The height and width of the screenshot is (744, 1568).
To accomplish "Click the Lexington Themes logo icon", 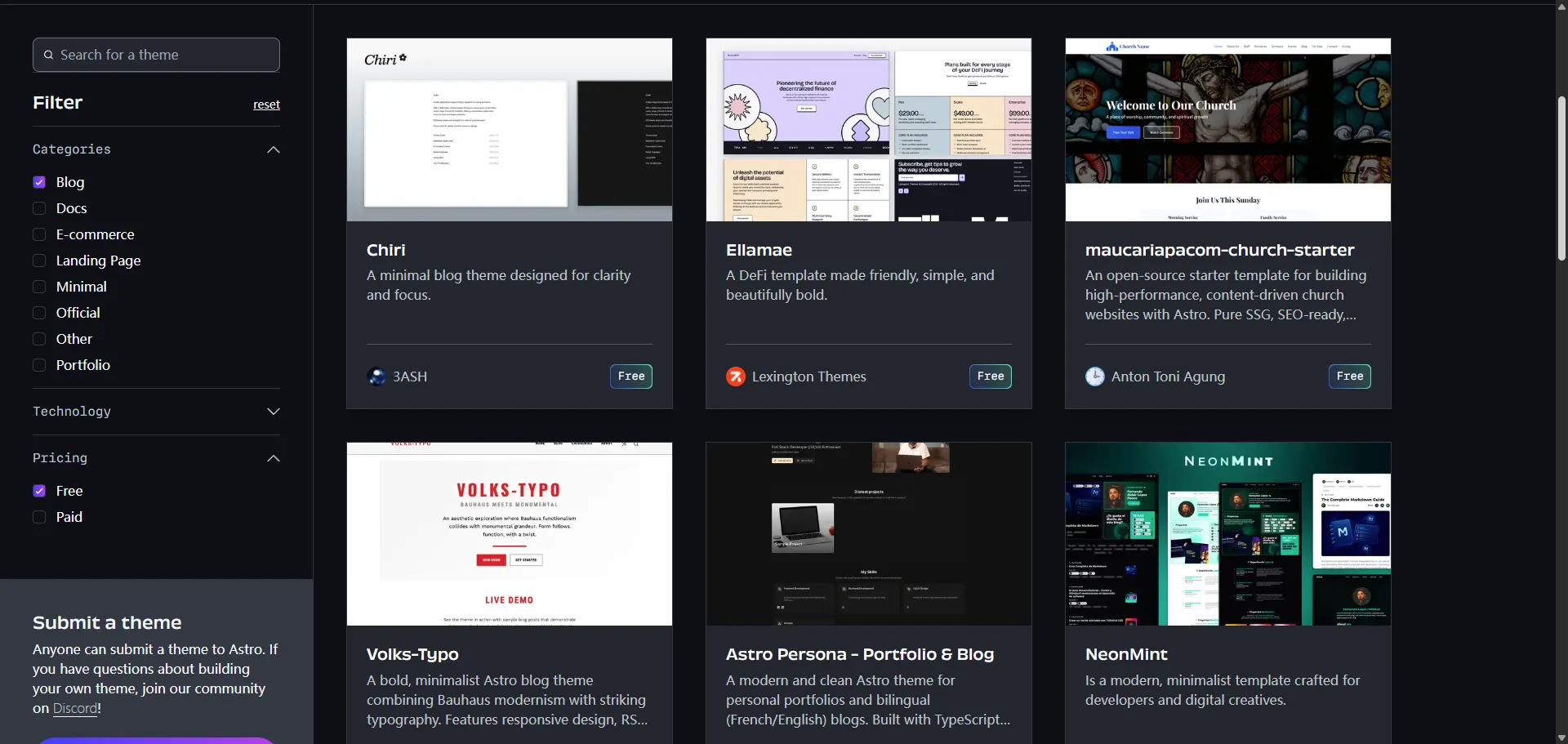I will tap(736, 376).
